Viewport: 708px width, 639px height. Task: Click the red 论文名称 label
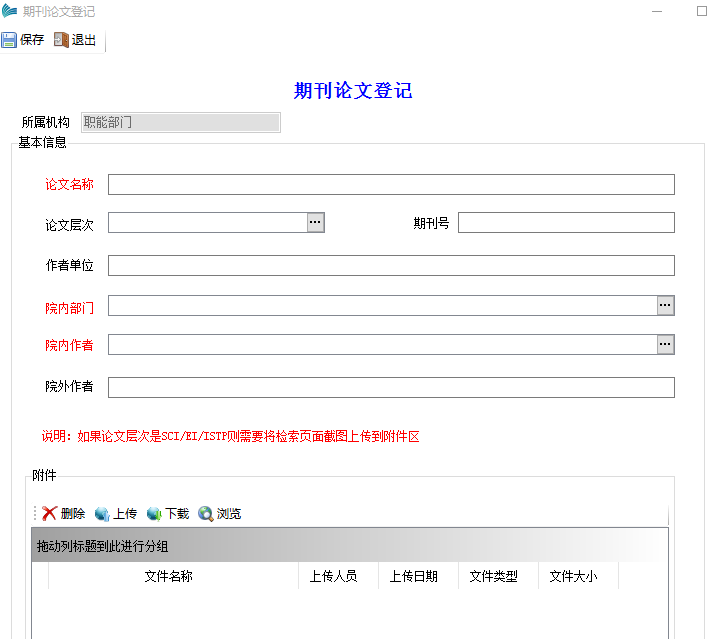click(69, 184)
